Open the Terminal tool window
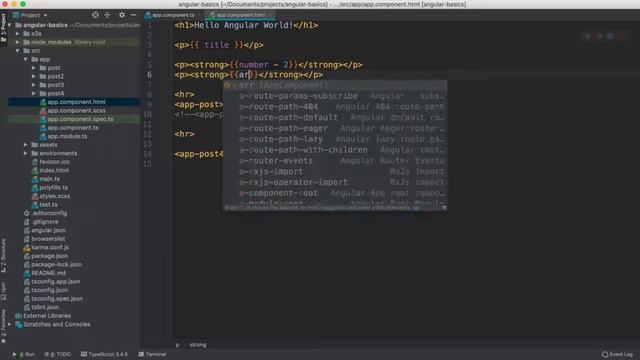The image size is (640, 360). pos(152,355)
